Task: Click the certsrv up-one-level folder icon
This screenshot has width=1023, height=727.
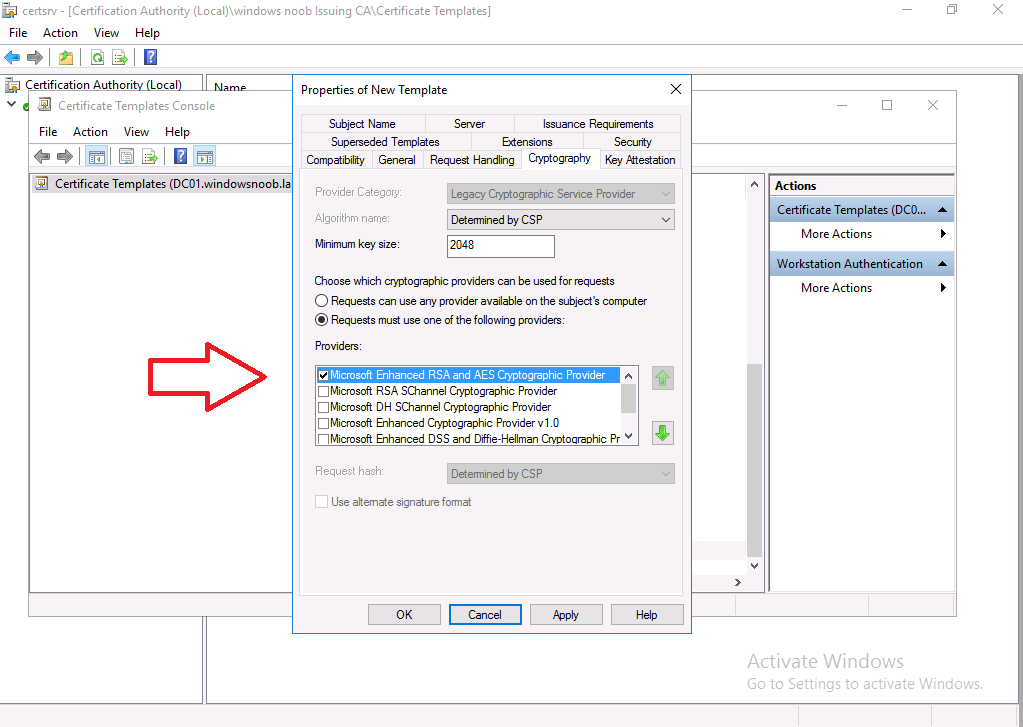Action: (66, 57)
